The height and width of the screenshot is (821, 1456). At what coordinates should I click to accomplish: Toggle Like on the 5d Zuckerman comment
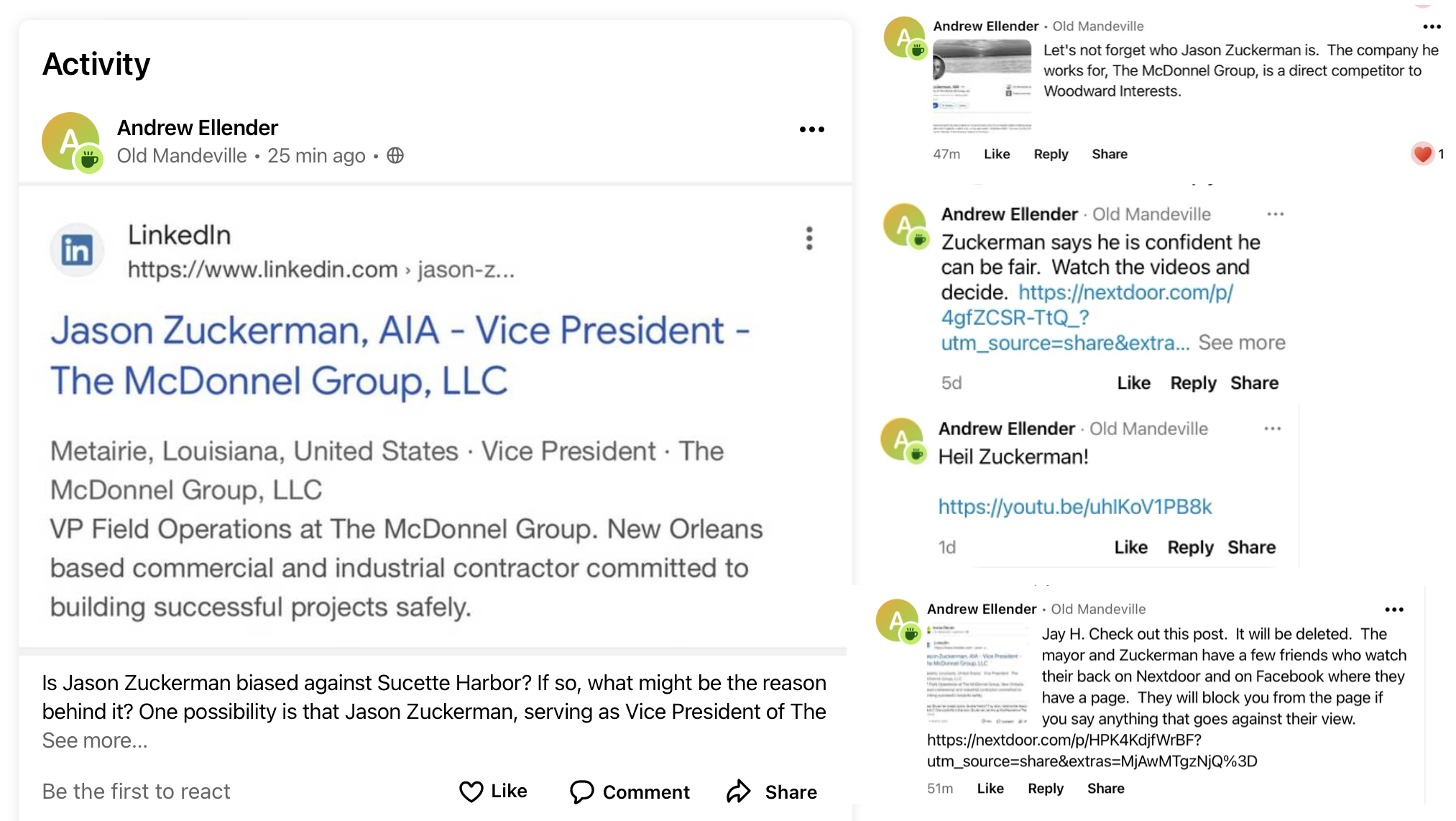[1133, 382]
